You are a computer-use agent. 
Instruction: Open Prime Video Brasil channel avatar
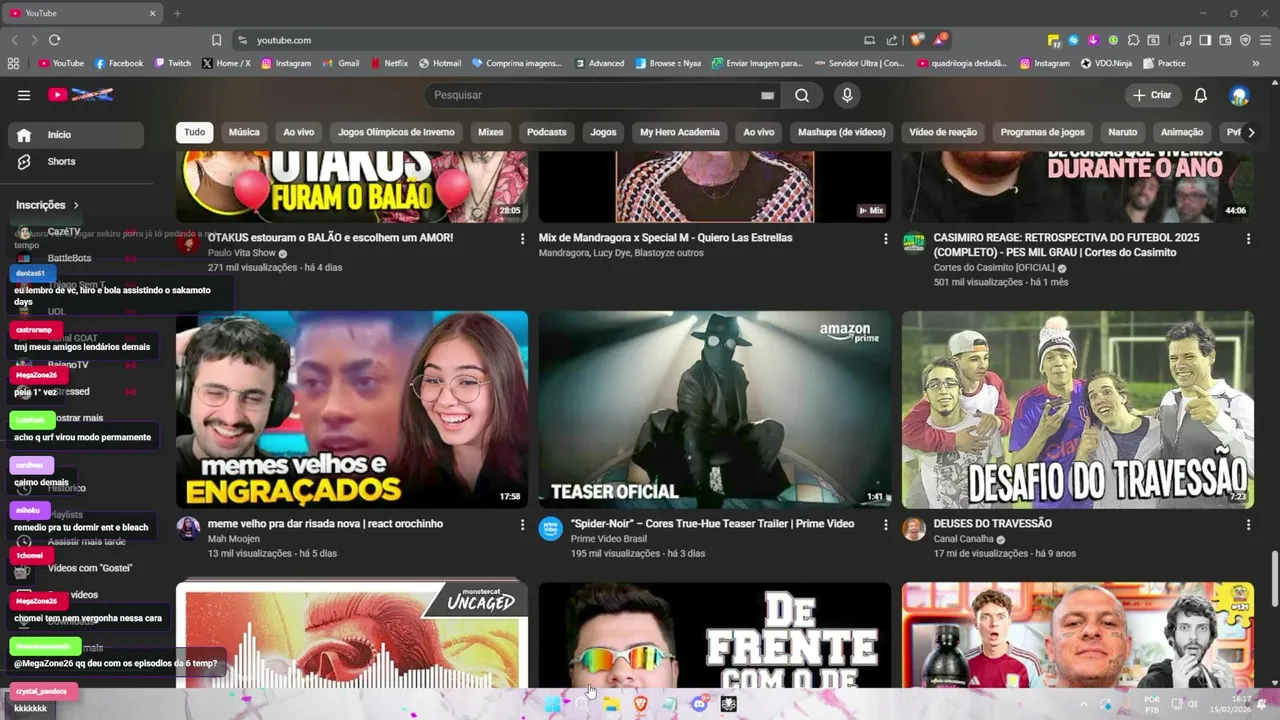(551, 529)
